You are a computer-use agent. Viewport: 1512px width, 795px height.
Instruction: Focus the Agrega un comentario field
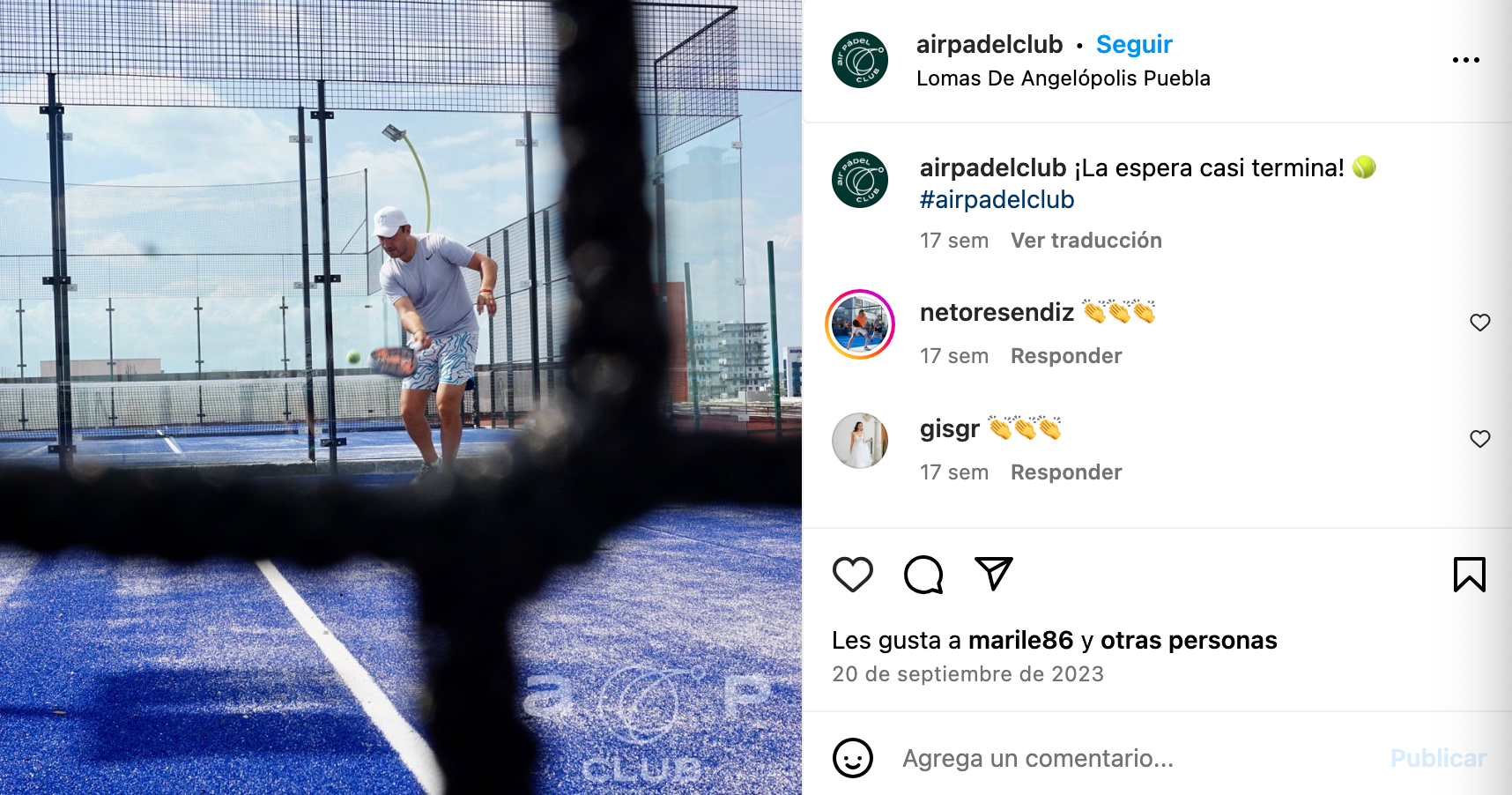[1137, 758]
